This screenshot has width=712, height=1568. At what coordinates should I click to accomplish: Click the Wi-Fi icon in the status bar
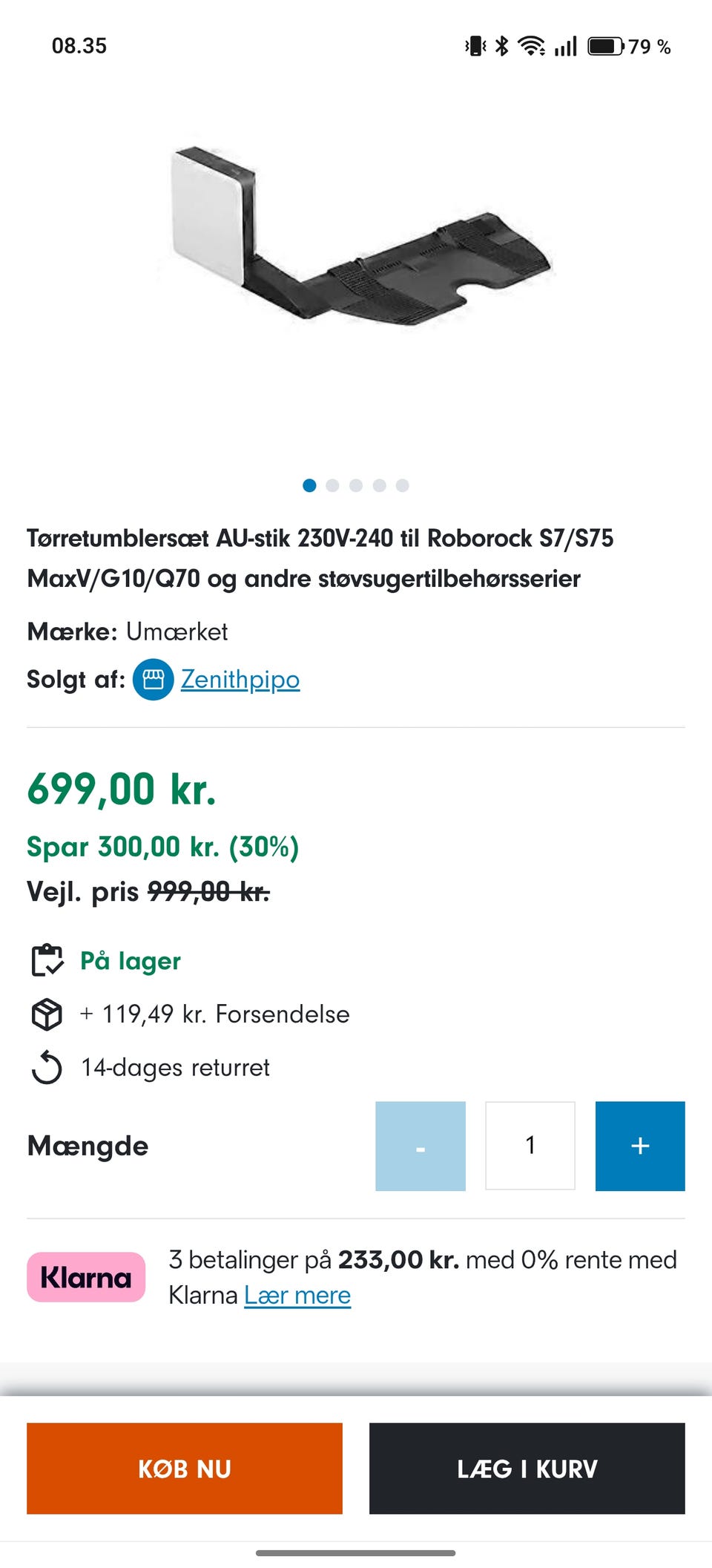click(533, 45)
